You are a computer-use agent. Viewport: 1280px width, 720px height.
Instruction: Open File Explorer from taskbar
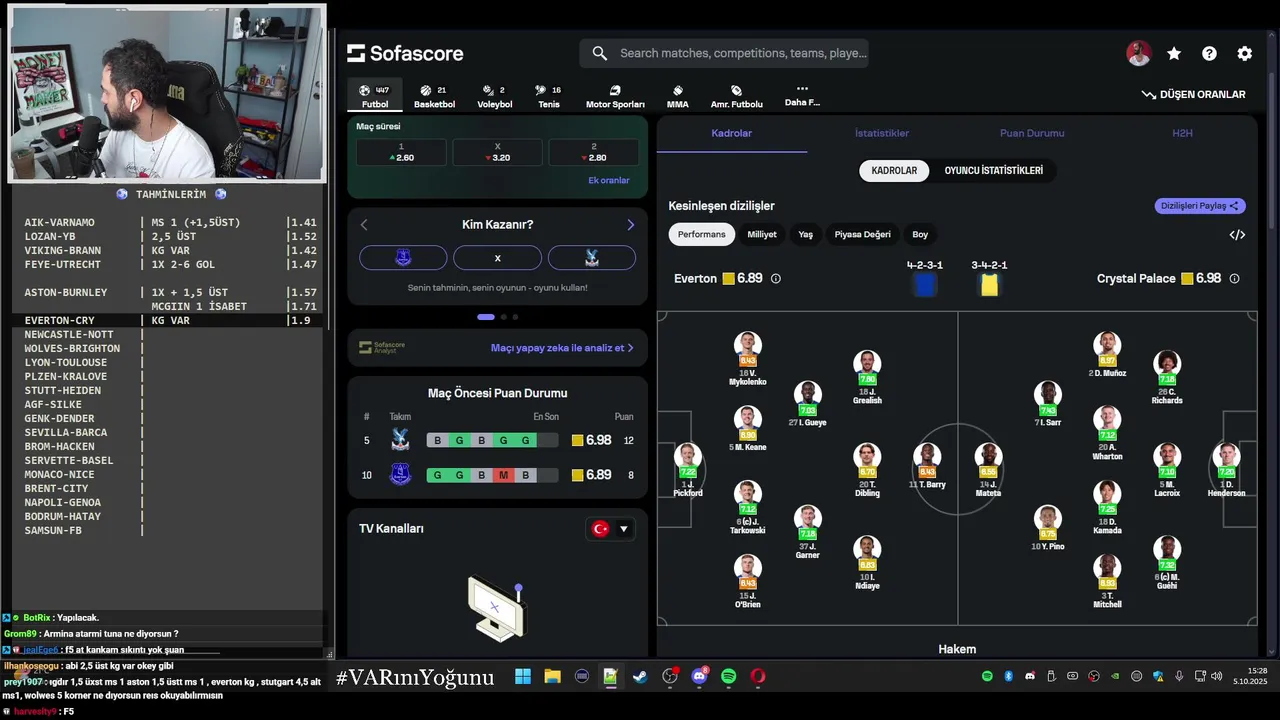coord(552,677)
